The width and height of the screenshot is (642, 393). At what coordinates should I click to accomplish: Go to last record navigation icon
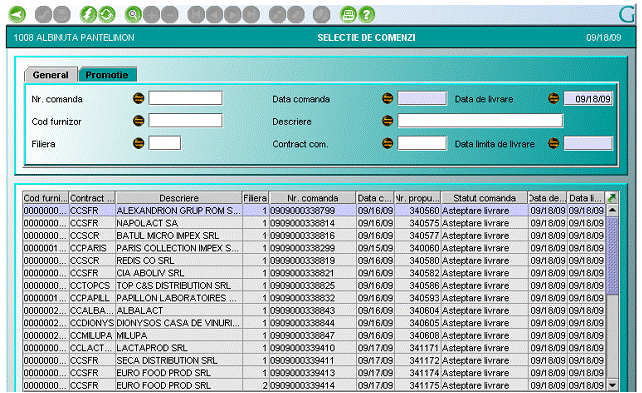[x=251, y=15]
